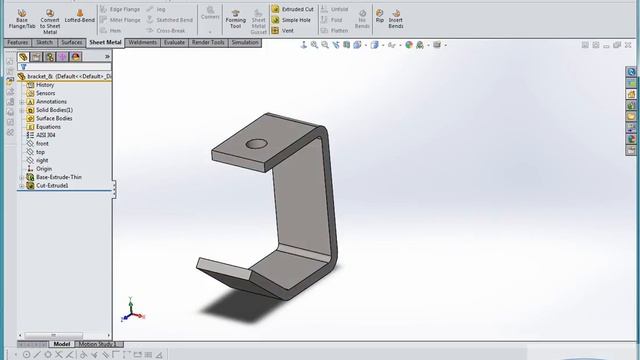
Task: Open the FeatureManager design tree tab
Action: (23, 57)
